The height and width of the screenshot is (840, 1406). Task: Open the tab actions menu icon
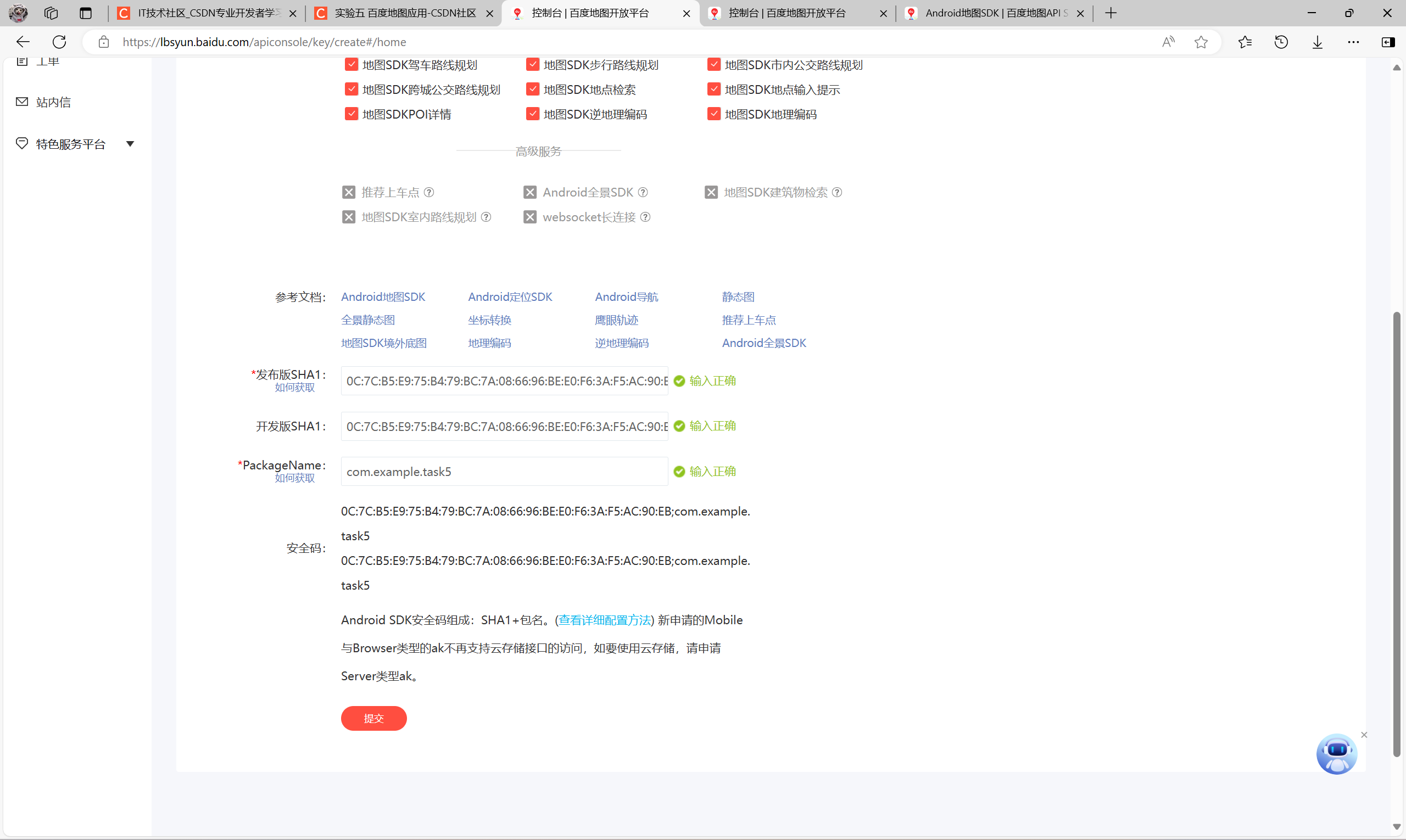click(x=86, y=13)
